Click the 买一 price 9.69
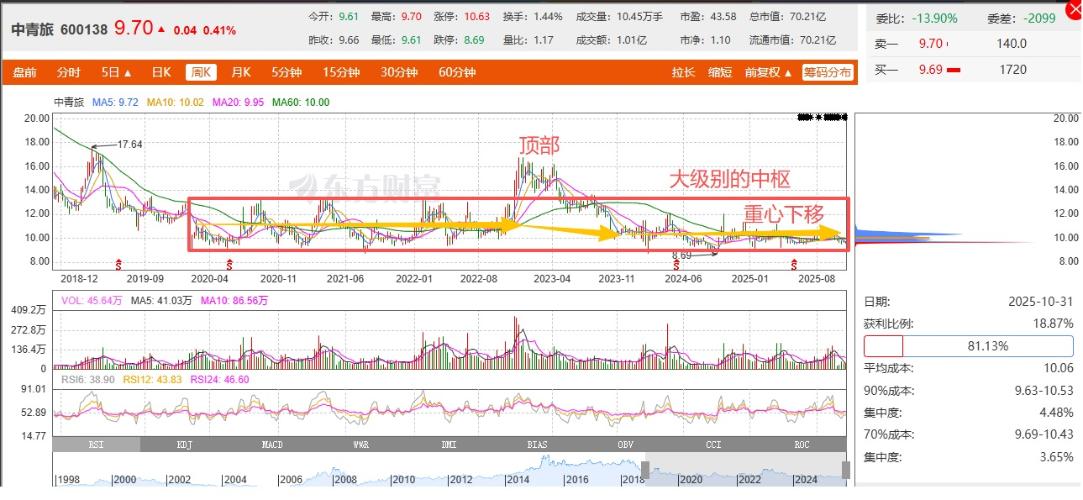 click(930, 70)
